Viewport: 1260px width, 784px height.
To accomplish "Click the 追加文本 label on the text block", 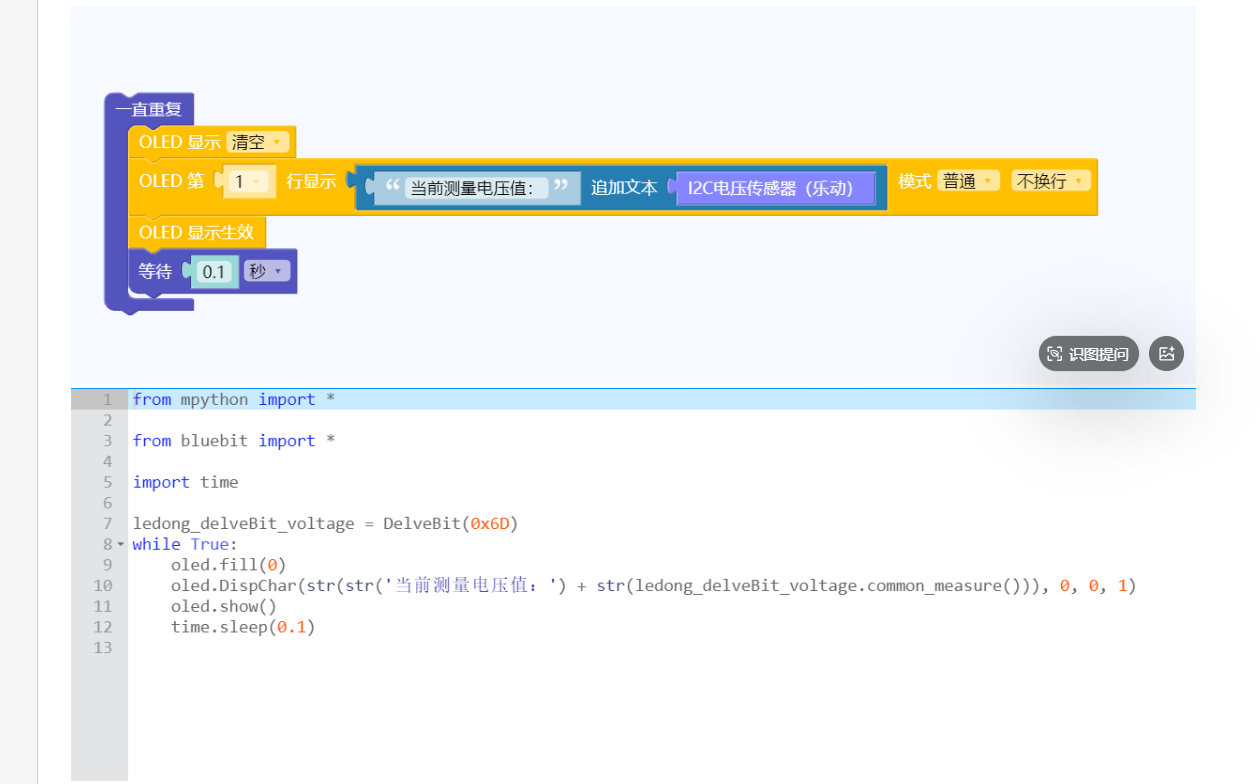I will (624, 187).
